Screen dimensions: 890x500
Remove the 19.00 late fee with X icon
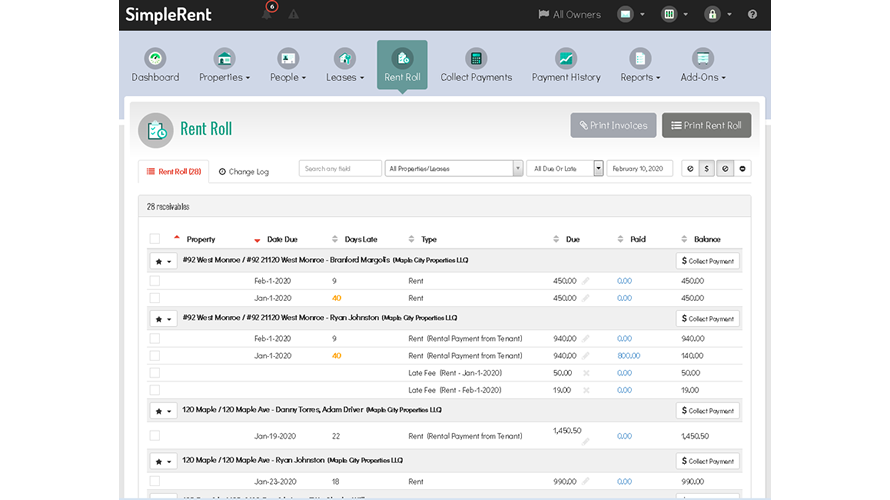586,390
